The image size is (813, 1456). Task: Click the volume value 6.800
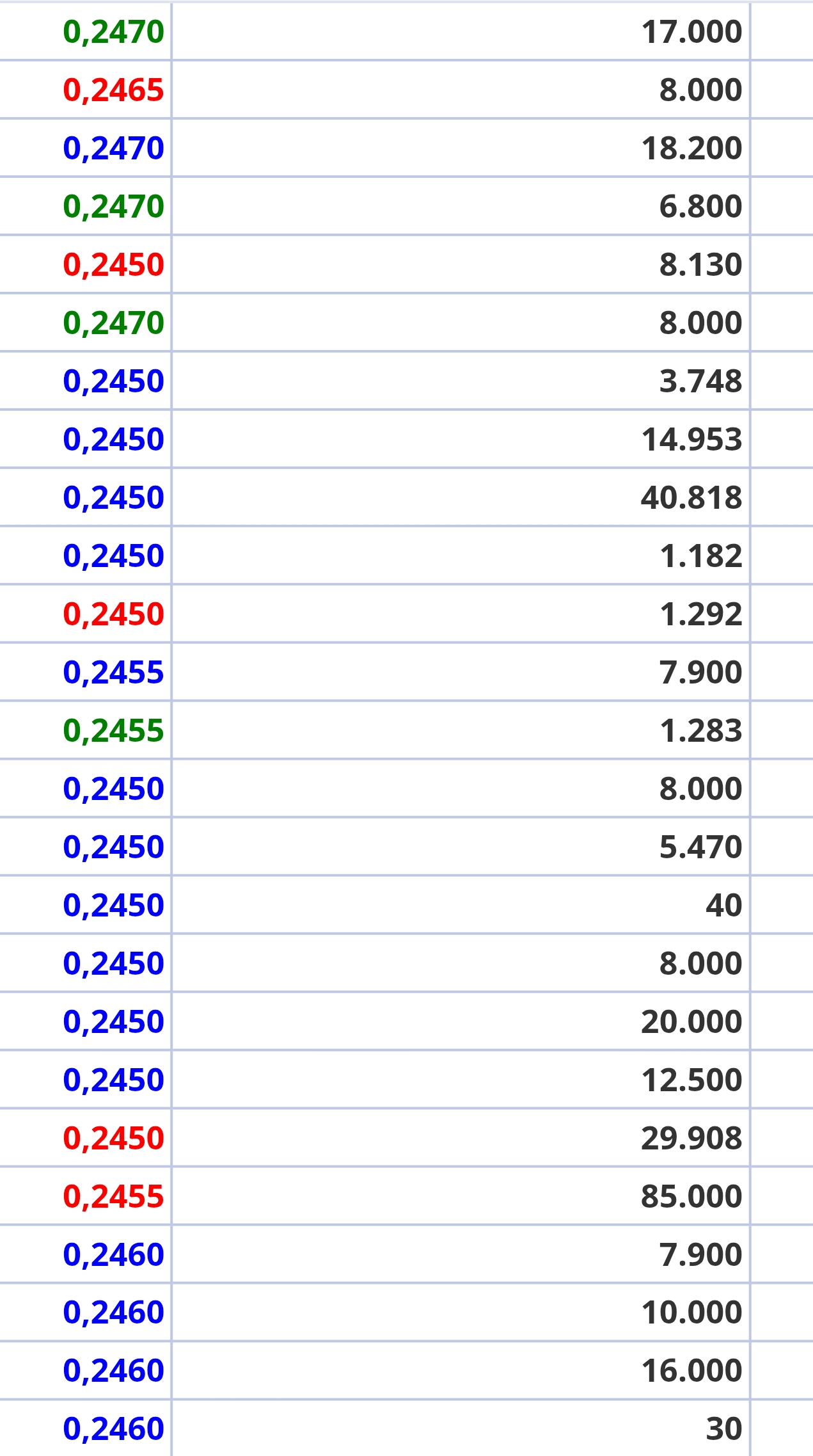pos(700,207)
